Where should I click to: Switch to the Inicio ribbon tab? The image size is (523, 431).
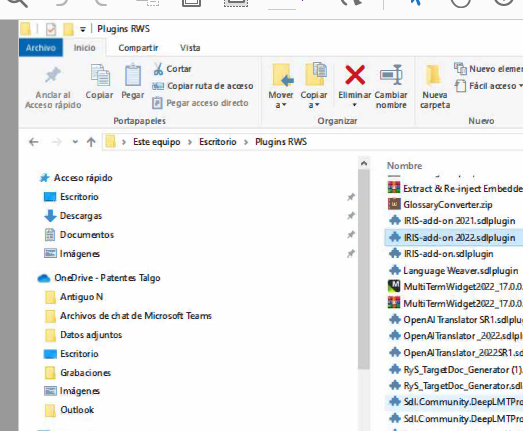coord(84,48)
